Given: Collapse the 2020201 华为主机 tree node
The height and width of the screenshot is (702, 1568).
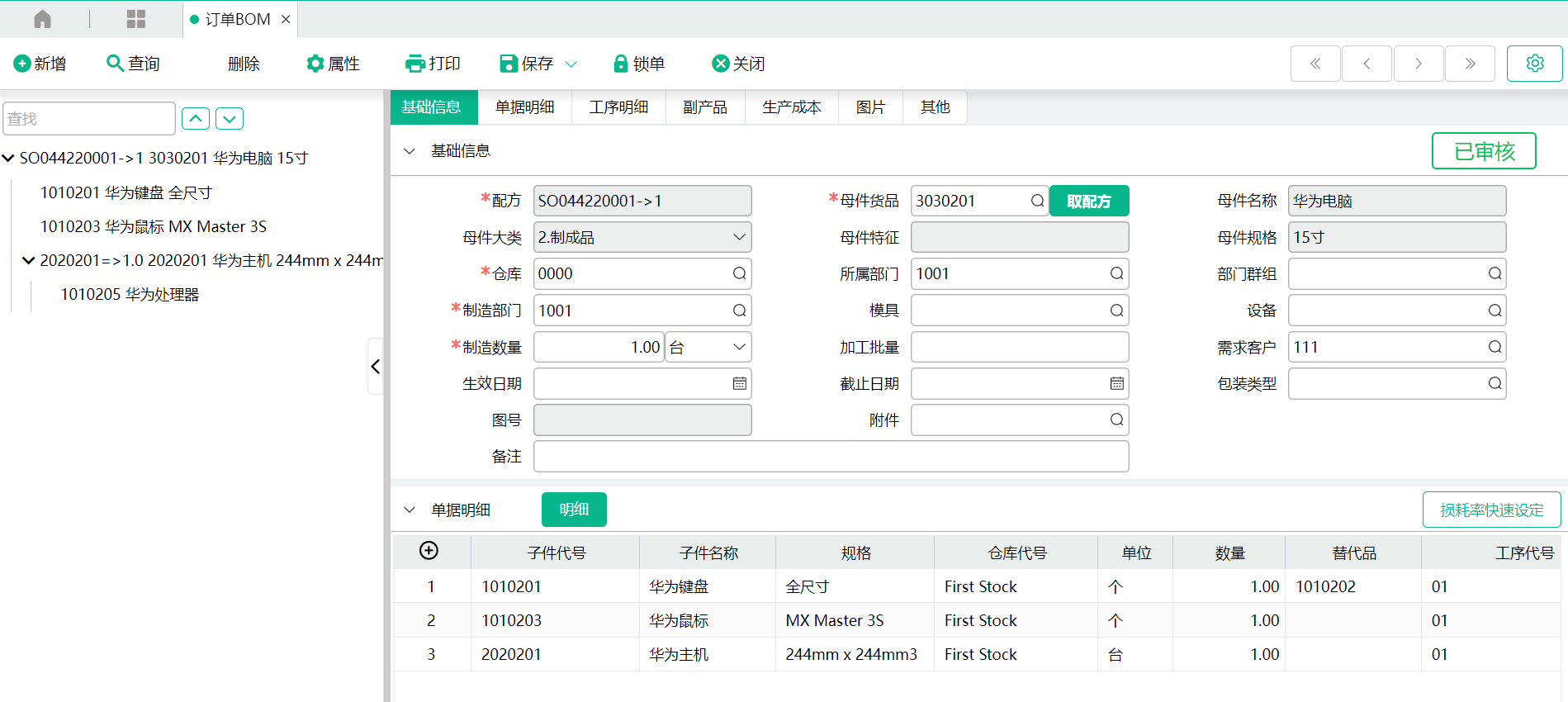Looking at the screenshot, I should pos(28,260).
